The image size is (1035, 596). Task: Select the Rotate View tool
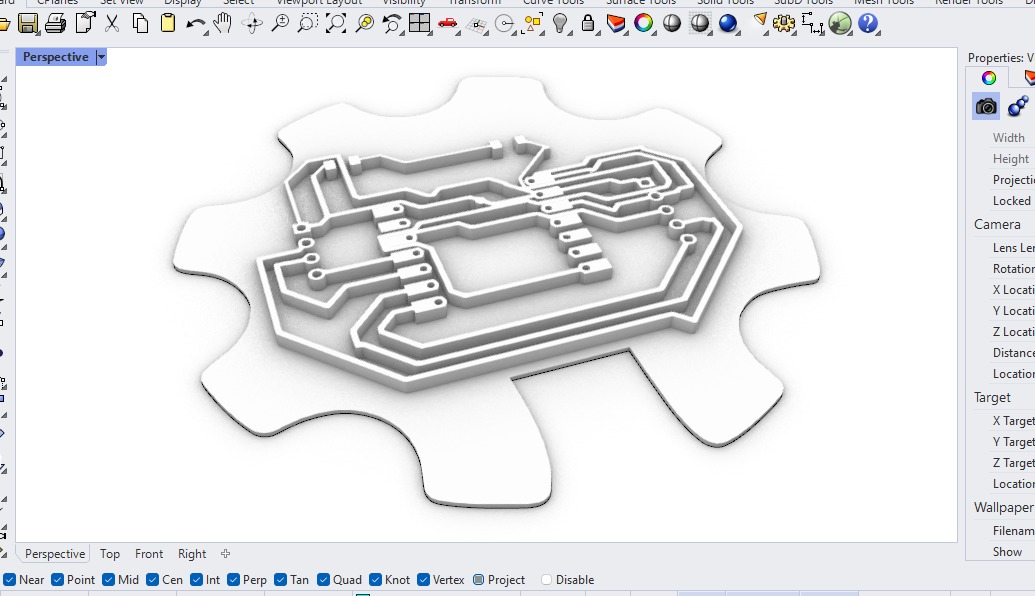pos(251,24)
